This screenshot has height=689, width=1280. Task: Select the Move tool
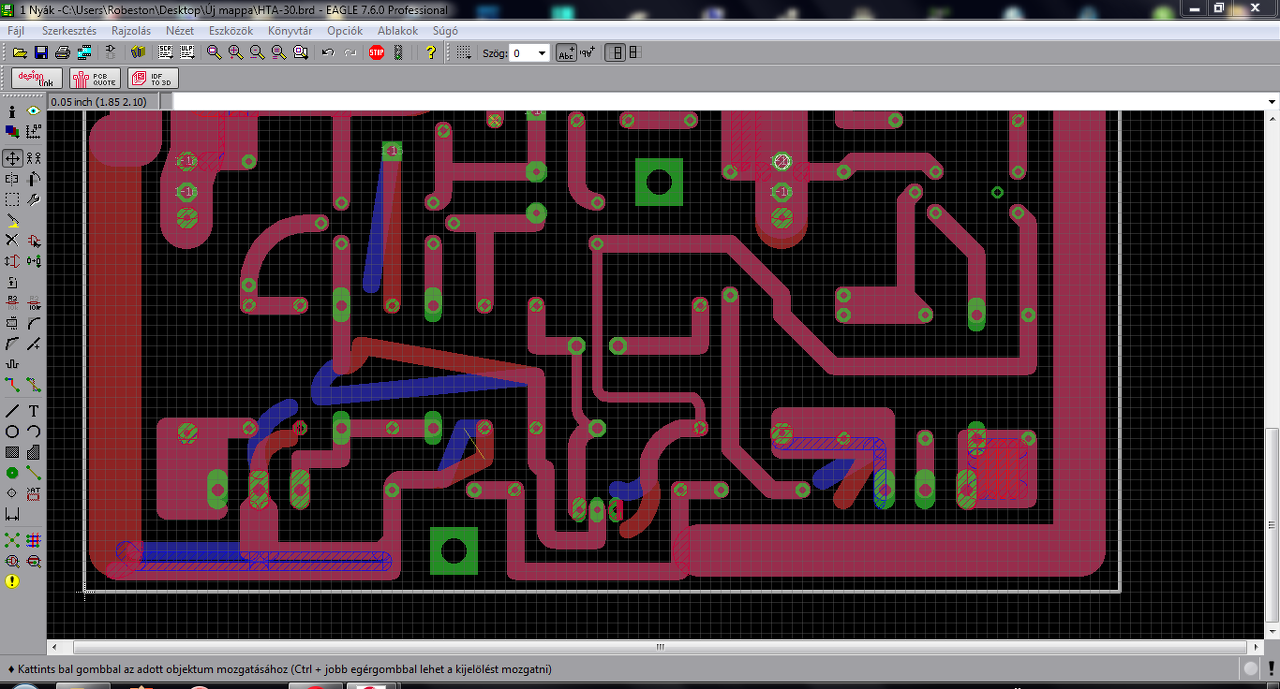coord(12,158)
